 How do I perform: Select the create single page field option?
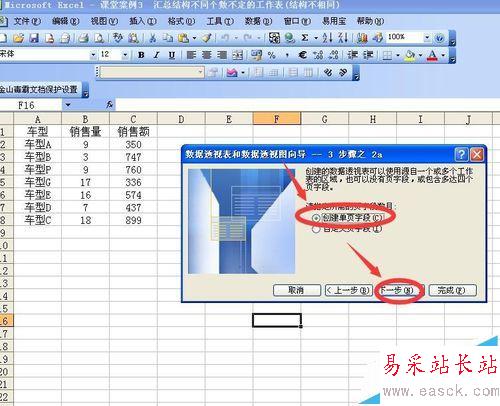[348, 218]
